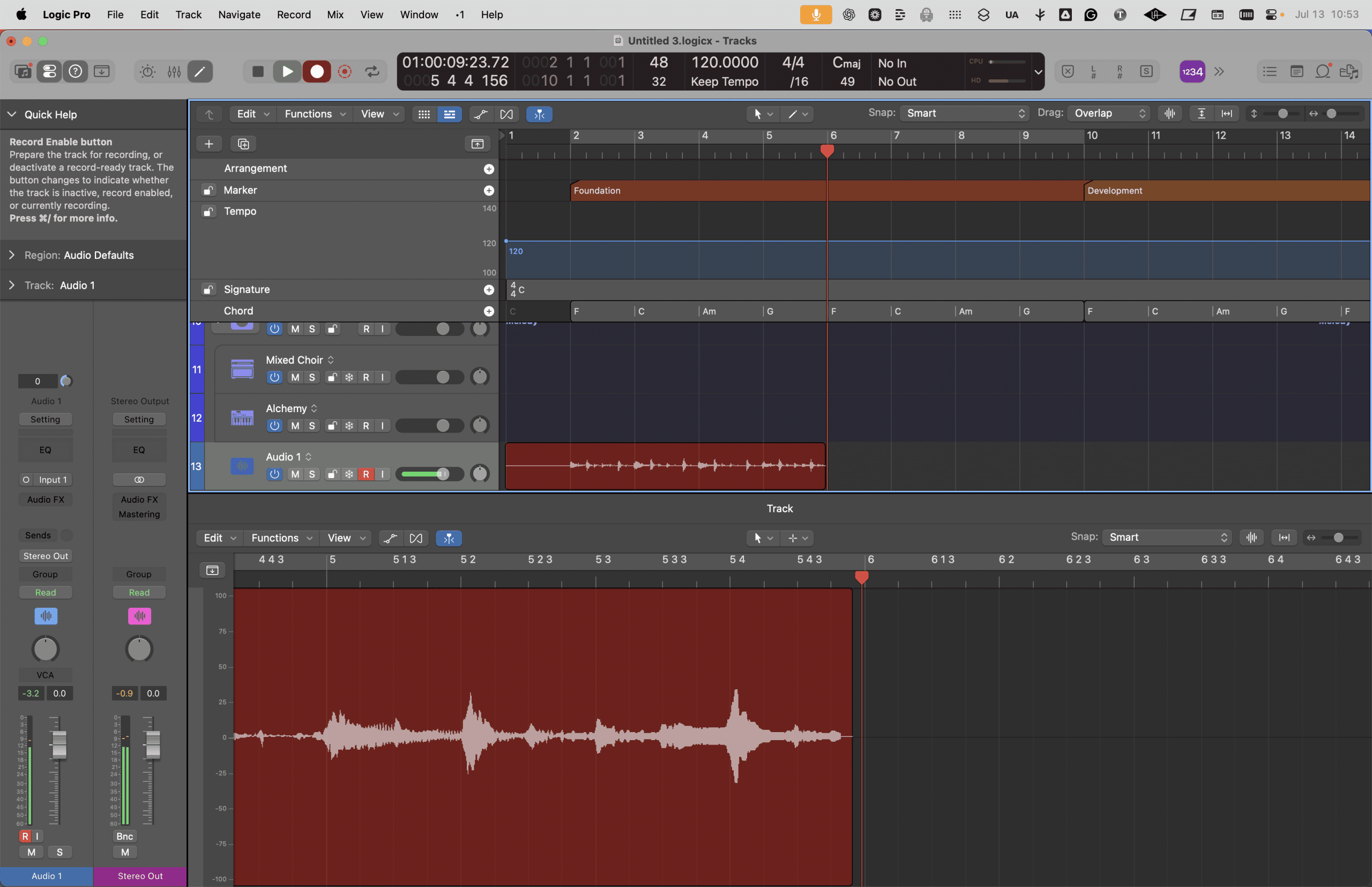Click the Read automation button on Audio 1 strip

coord(46,593)
